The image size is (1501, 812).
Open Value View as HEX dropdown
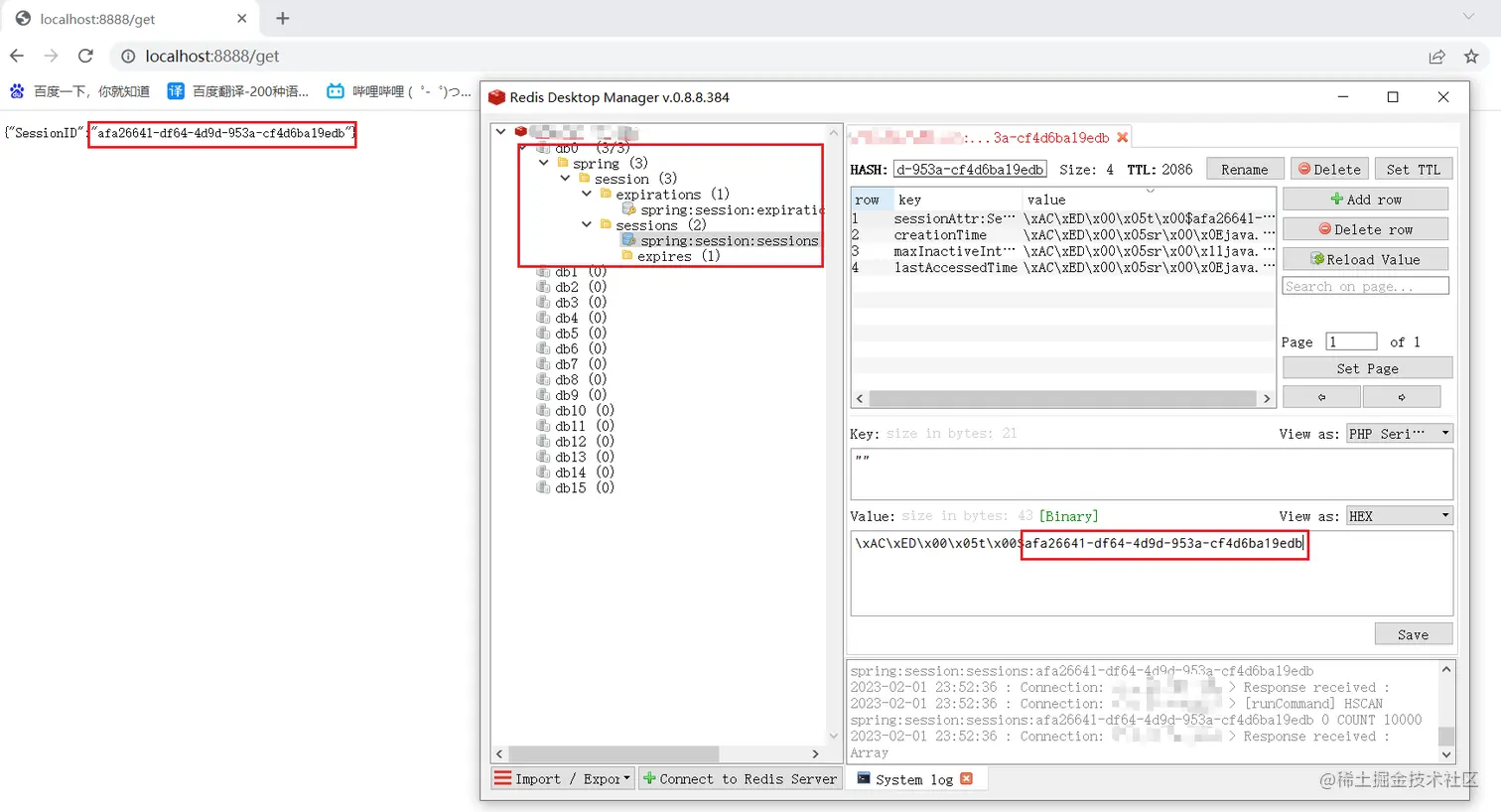(x=1400, y=516)
